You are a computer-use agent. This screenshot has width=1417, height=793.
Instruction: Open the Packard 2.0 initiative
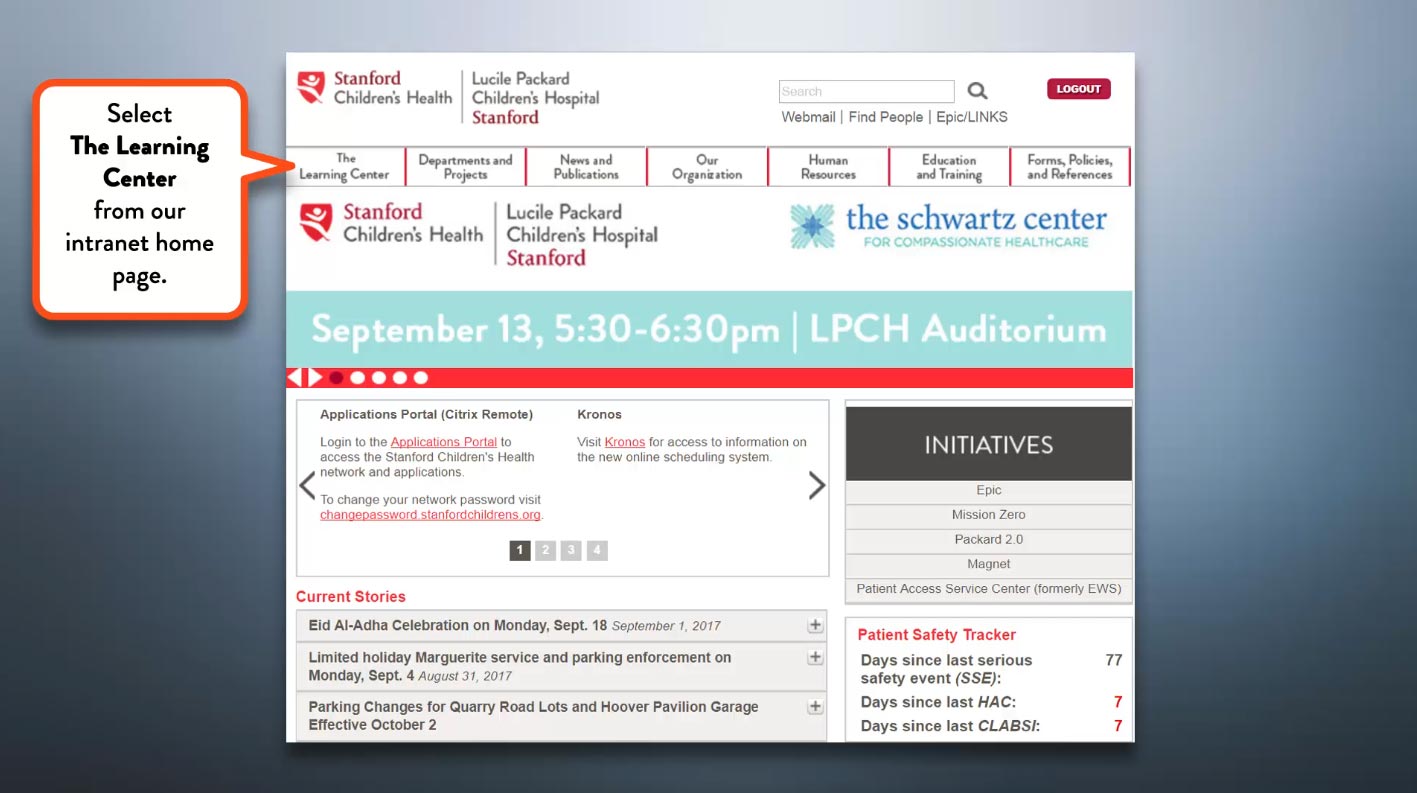[989, 539]
